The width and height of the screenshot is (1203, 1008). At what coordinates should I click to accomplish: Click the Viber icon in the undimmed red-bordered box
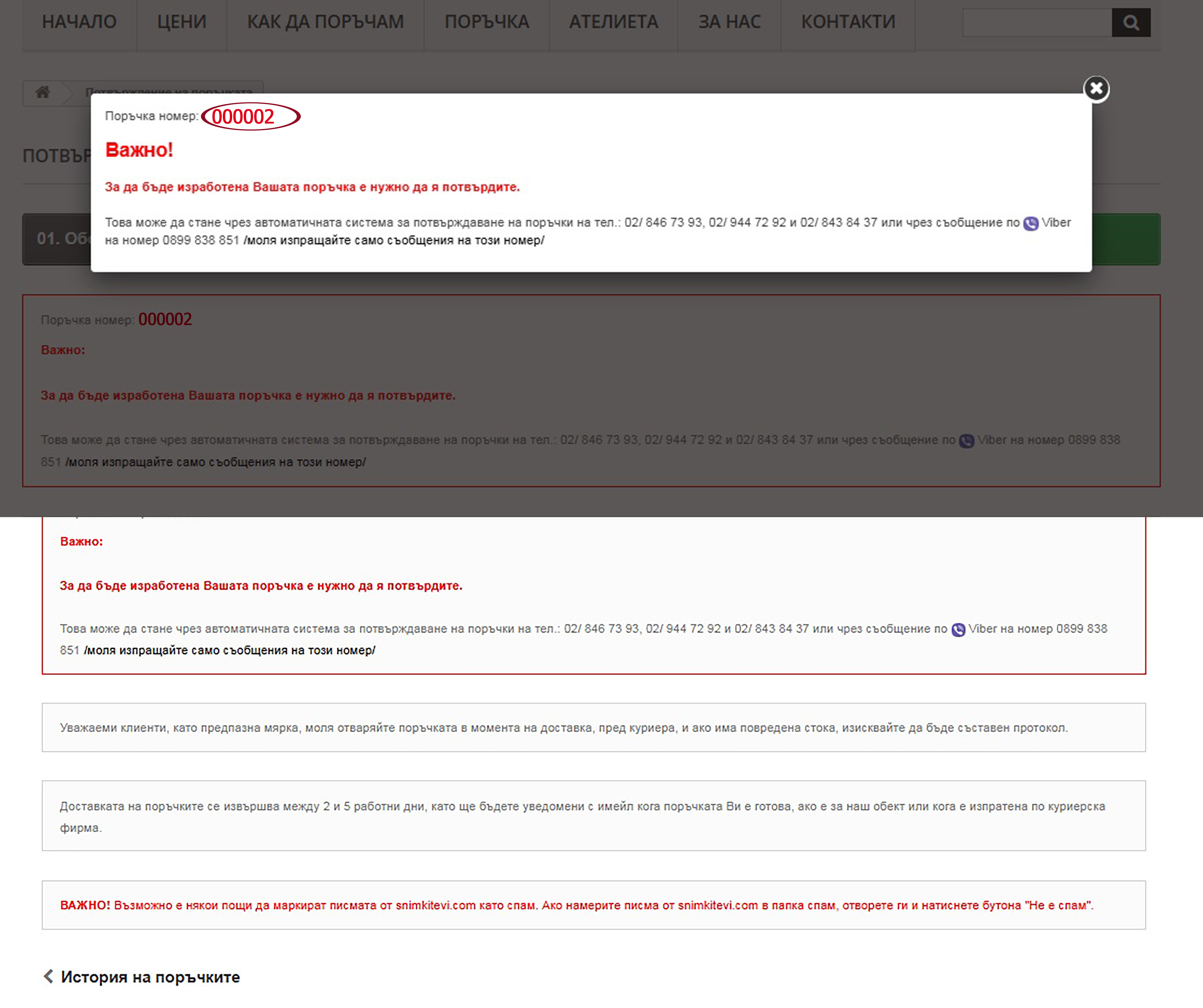[958, 630]
